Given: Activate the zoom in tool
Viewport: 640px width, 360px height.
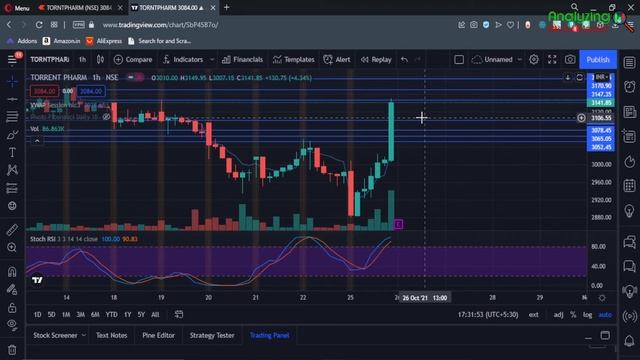Looking at the screenshot, I should tap(12, 247).
